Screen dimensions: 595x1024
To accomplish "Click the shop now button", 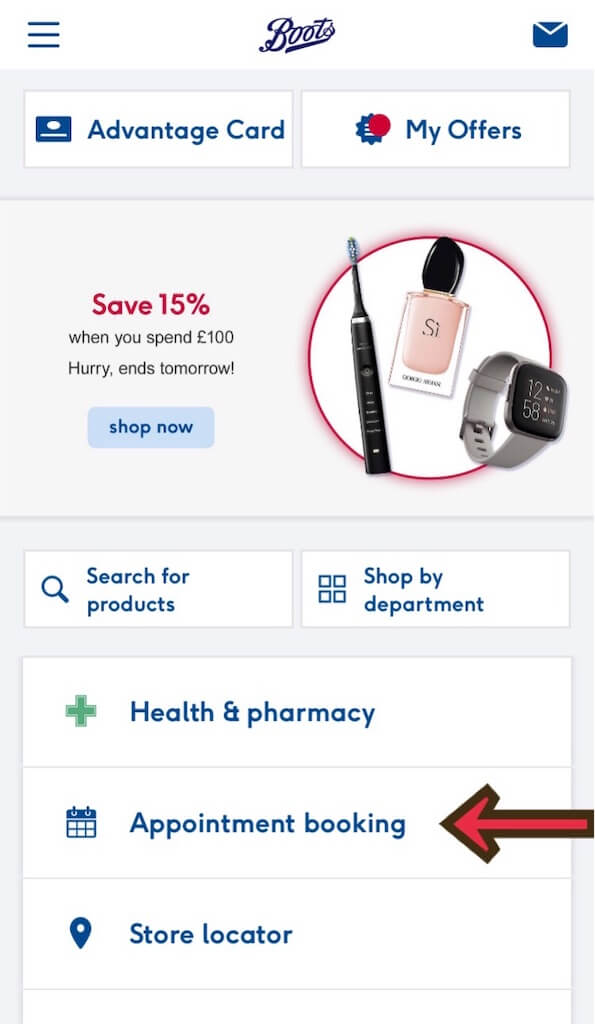I will point(151,427).
